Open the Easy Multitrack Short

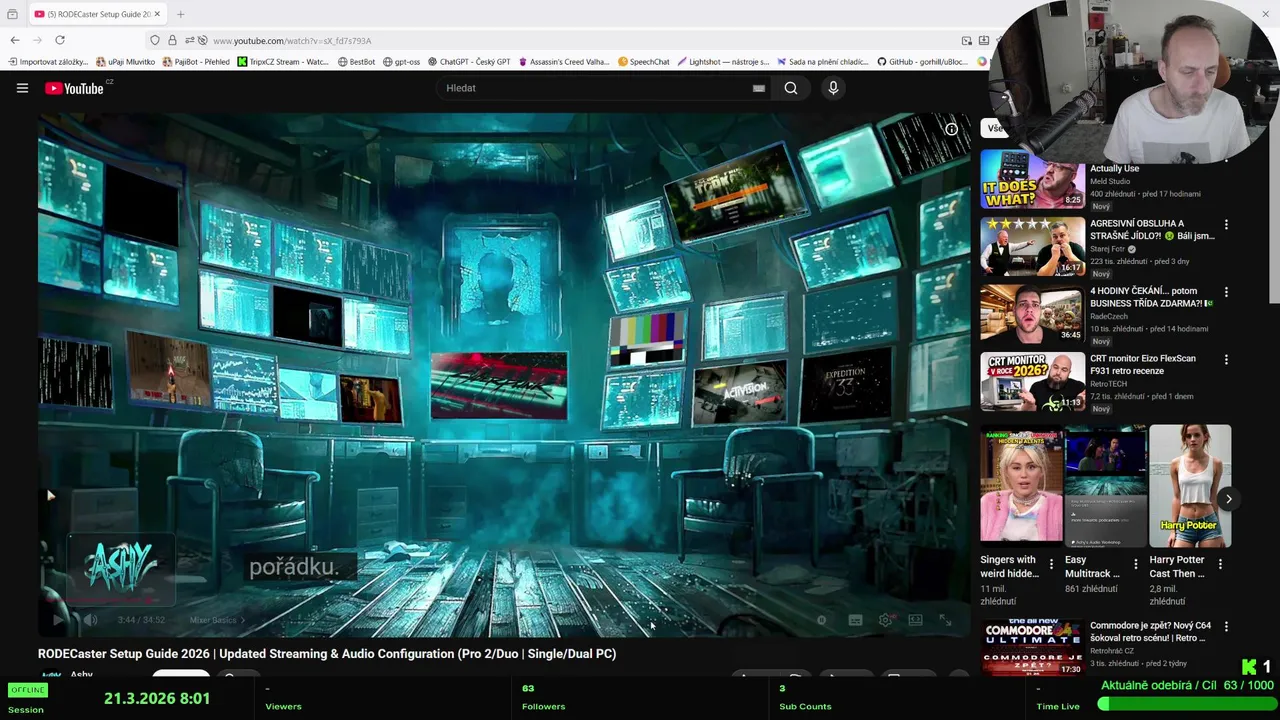pyautogui.click(x=1105, y=485)
